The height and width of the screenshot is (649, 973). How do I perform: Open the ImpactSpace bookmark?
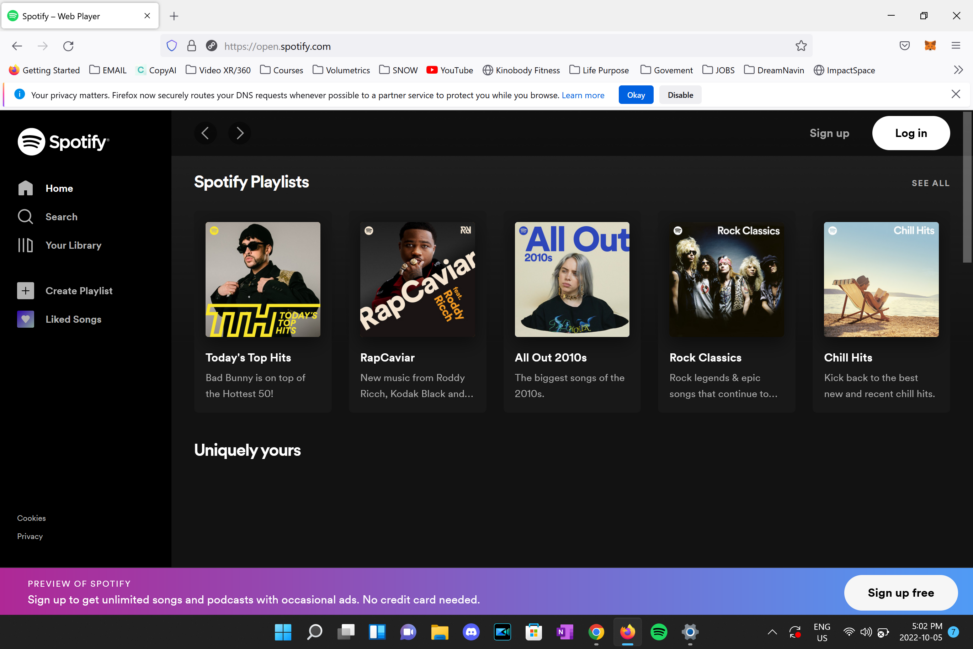click(845, 70)
